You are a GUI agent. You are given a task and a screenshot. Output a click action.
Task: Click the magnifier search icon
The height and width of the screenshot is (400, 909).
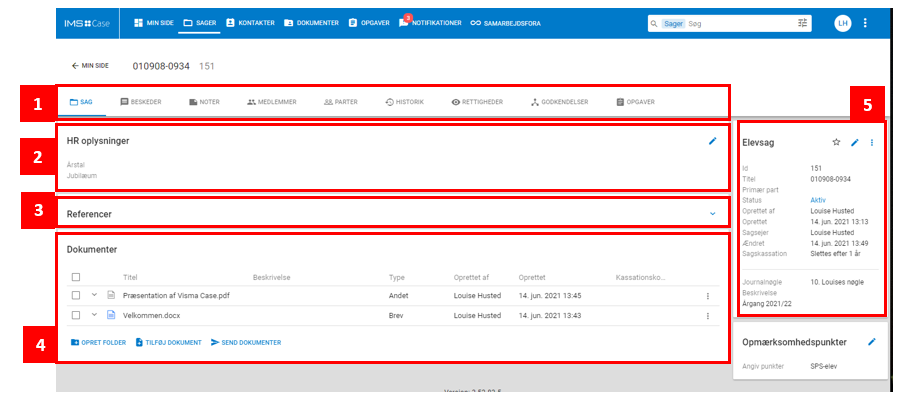point(654,24)
